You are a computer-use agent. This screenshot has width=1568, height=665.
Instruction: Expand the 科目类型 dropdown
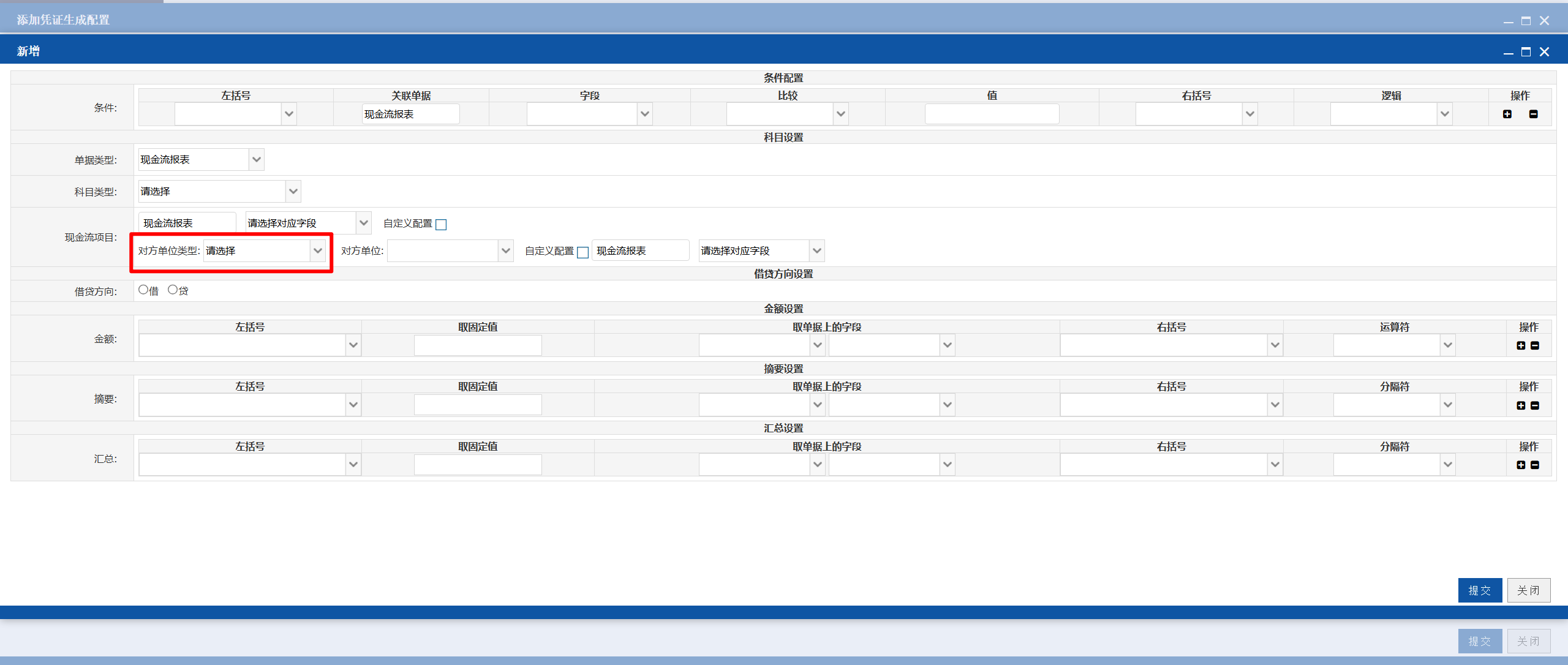click(x=219, y=192)
